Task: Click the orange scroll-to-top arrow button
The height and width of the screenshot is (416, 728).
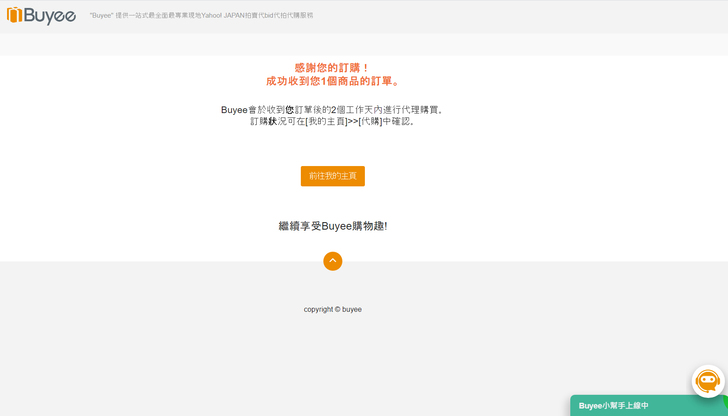Action: point(332,261)
